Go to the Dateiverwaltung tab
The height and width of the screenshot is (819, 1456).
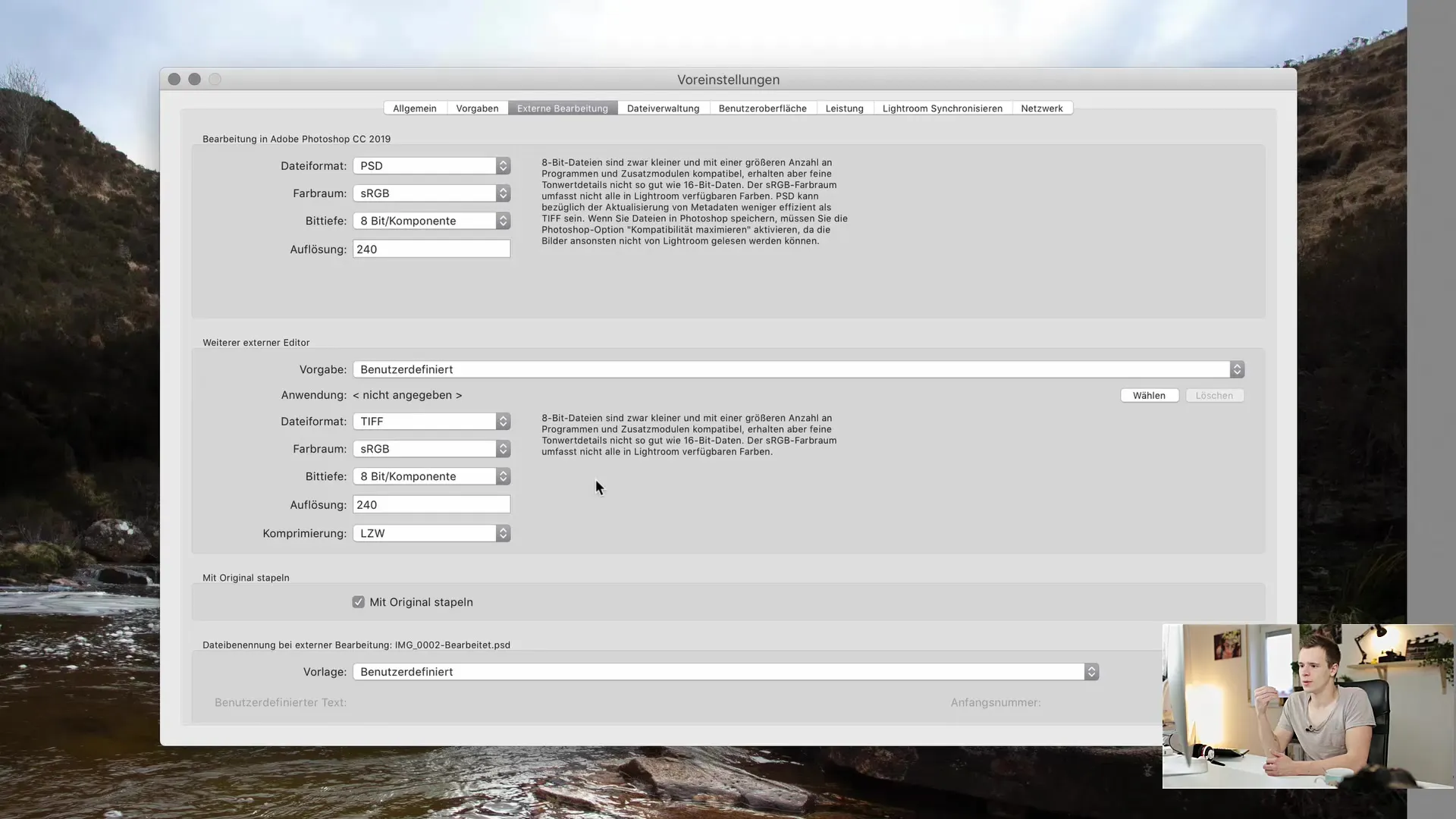(x=663, y=108)
